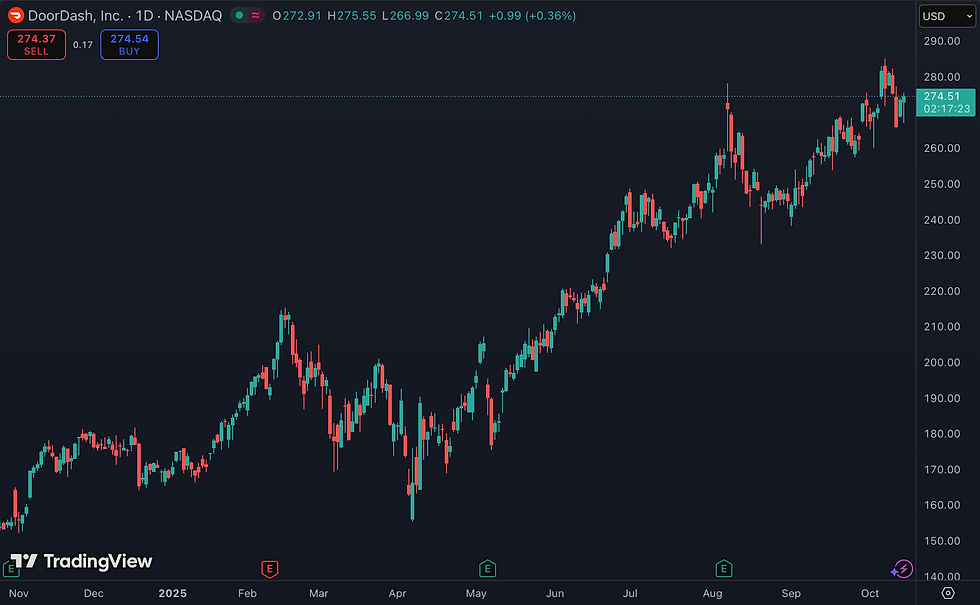Click the close value C274.51

pyautogui.click(x=459, y=16)
